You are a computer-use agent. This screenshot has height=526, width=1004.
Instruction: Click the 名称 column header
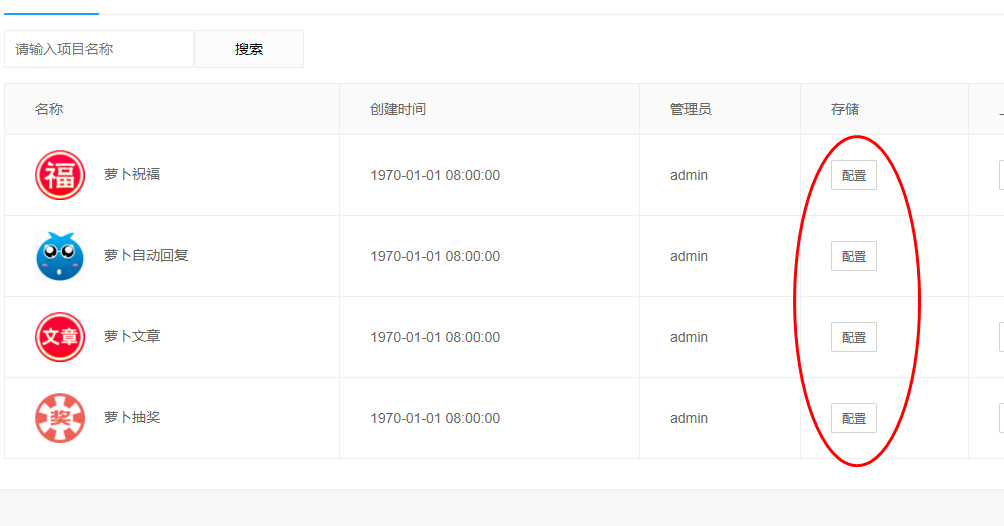click(49, 109)
